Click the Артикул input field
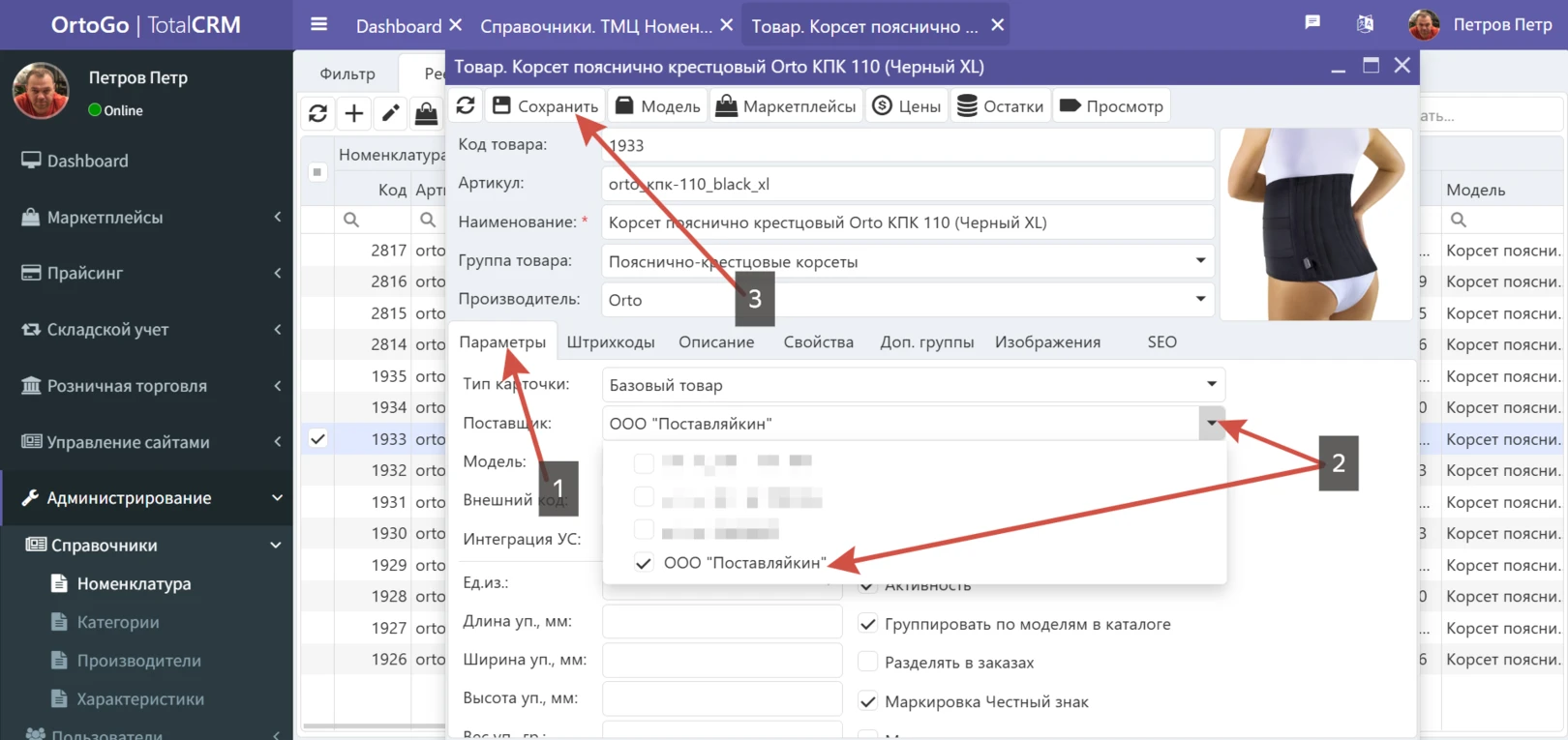The height and width of the screenshot is (740, 1568). coord(907,184)
